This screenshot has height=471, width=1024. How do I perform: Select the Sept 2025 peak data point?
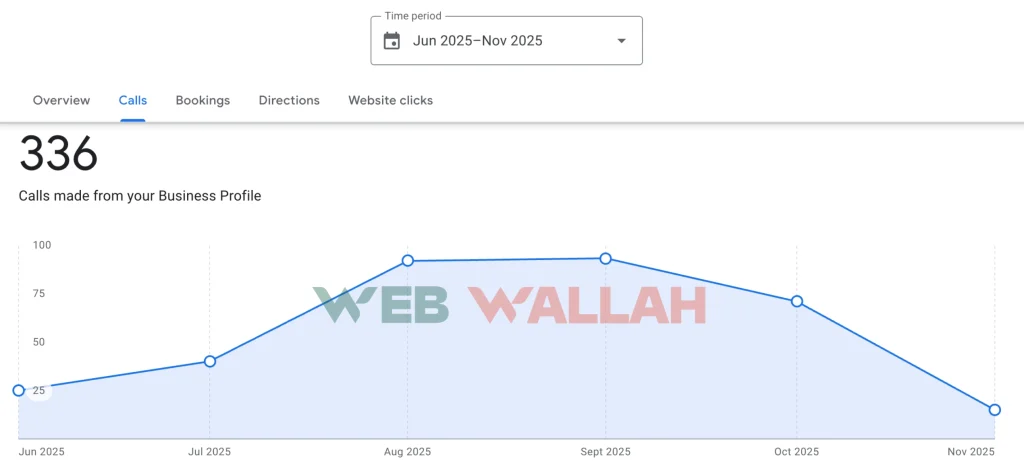606,259
